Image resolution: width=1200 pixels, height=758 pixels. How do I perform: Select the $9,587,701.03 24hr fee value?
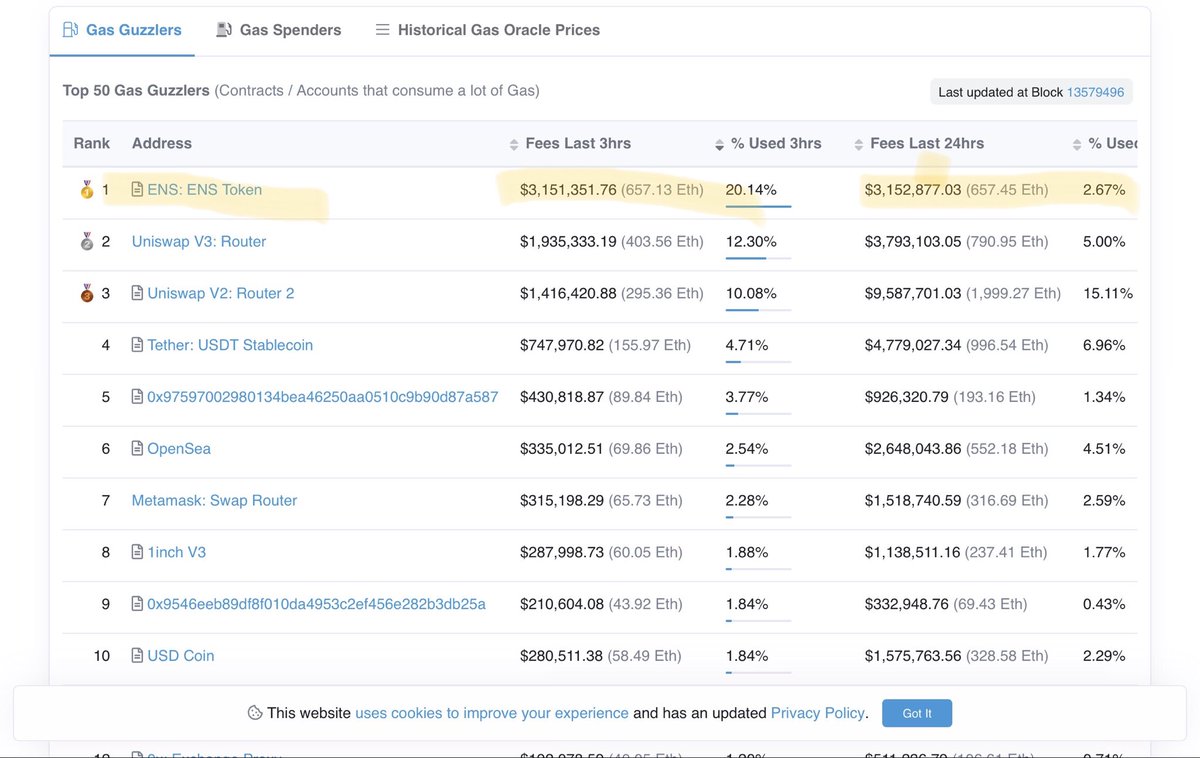pos(913,294)
